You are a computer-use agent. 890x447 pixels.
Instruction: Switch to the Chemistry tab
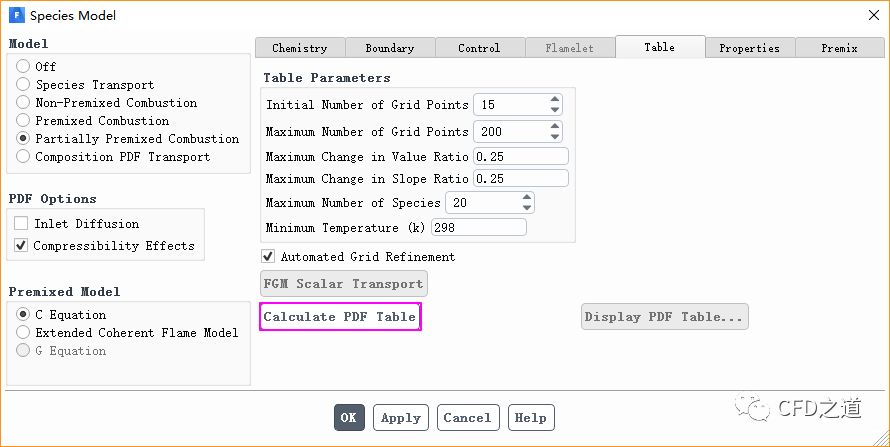pyautogui.click(x=300, y=48)
